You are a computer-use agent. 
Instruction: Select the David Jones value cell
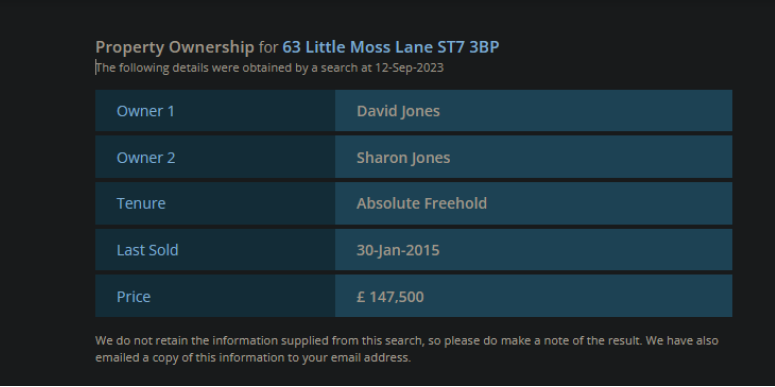click(533, 111)
